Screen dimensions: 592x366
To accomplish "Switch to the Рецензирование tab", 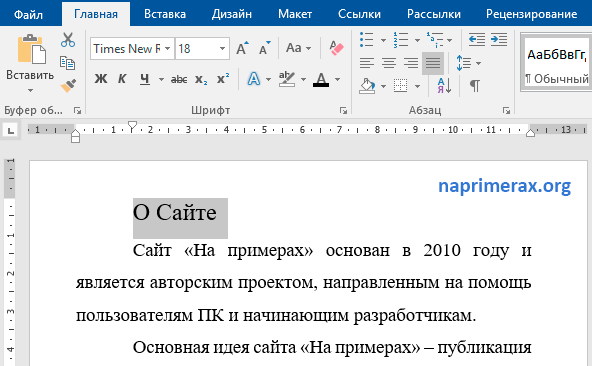I will coord(532,14).
